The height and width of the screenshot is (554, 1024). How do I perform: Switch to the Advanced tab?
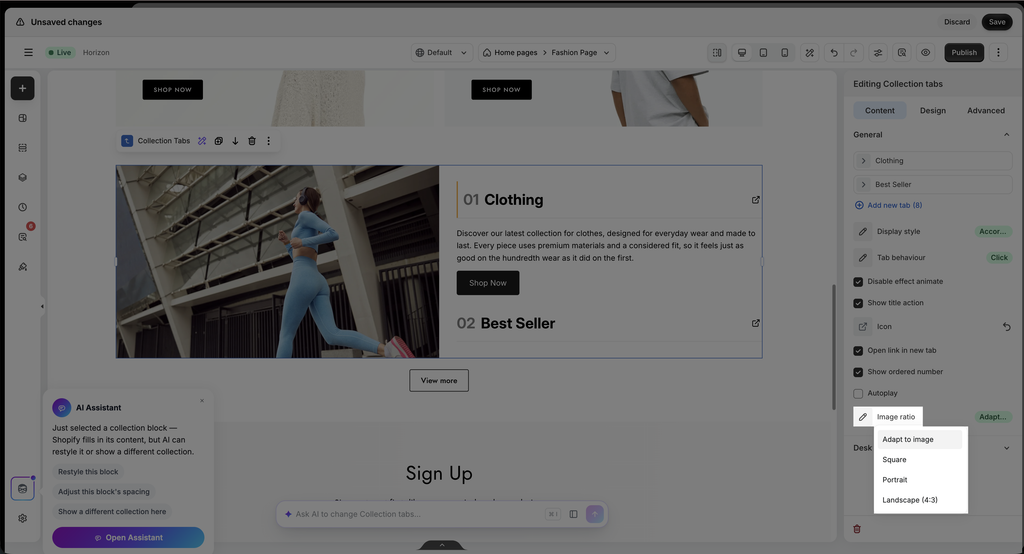coord(985,110)
